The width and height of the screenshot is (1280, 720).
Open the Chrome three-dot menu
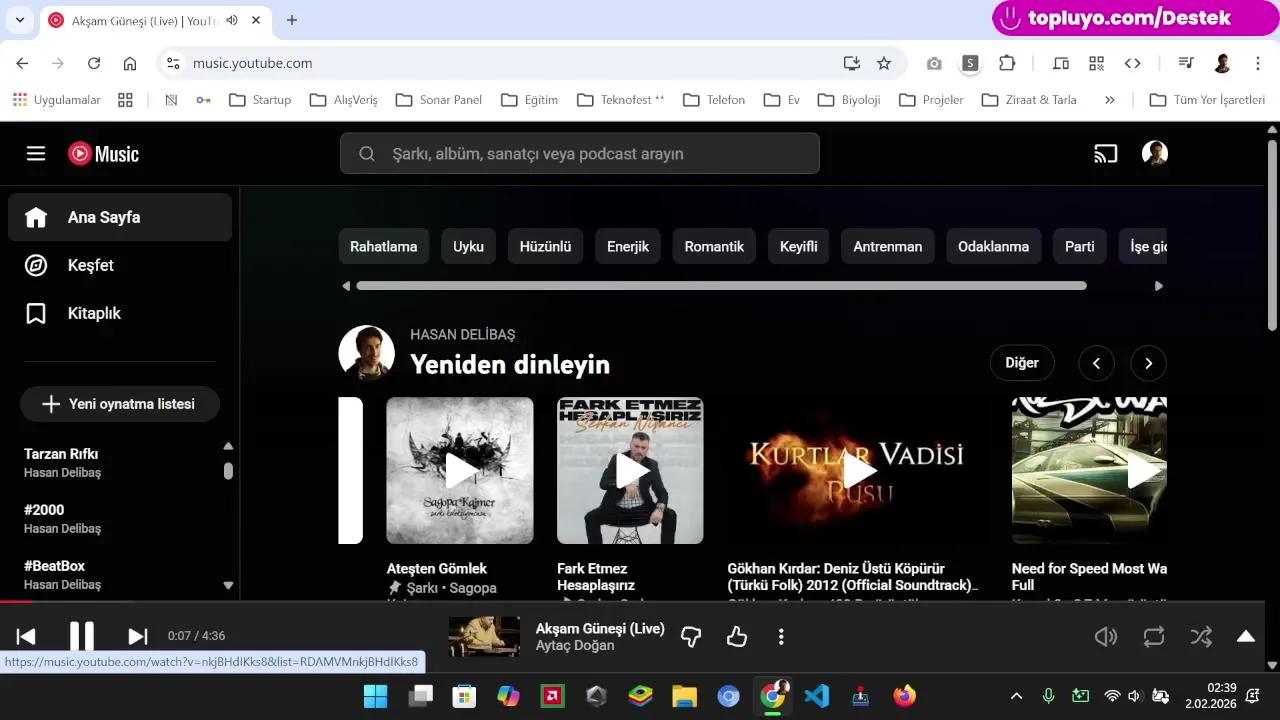coord(1258,63)
